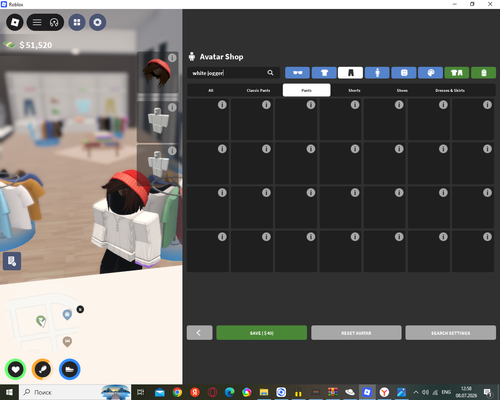Show info for the equipped red beanie

(172, 58)
